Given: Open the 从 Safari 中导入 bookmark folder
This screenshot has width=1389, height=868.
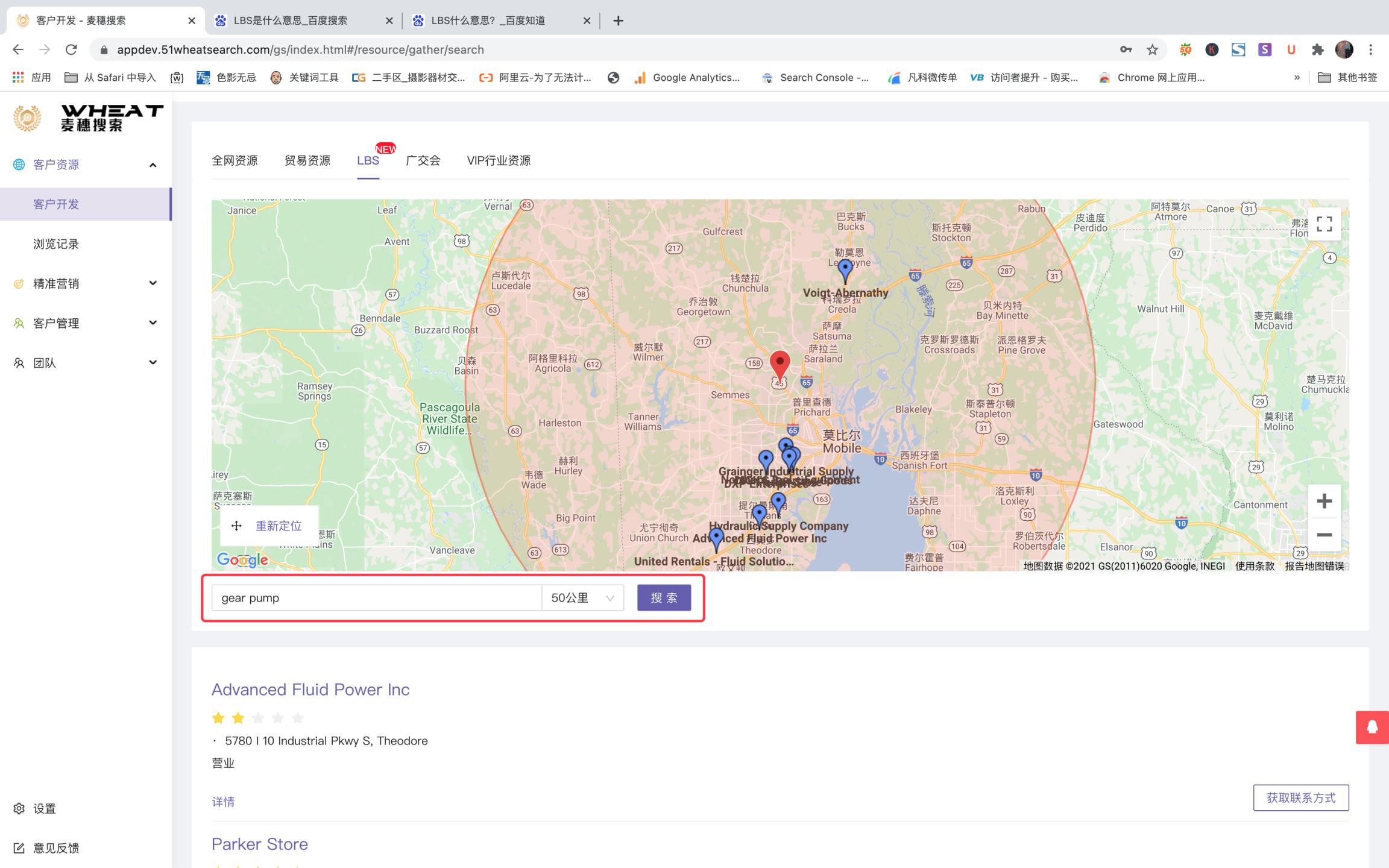Looking at the screenshot, I should click(110, 77).
